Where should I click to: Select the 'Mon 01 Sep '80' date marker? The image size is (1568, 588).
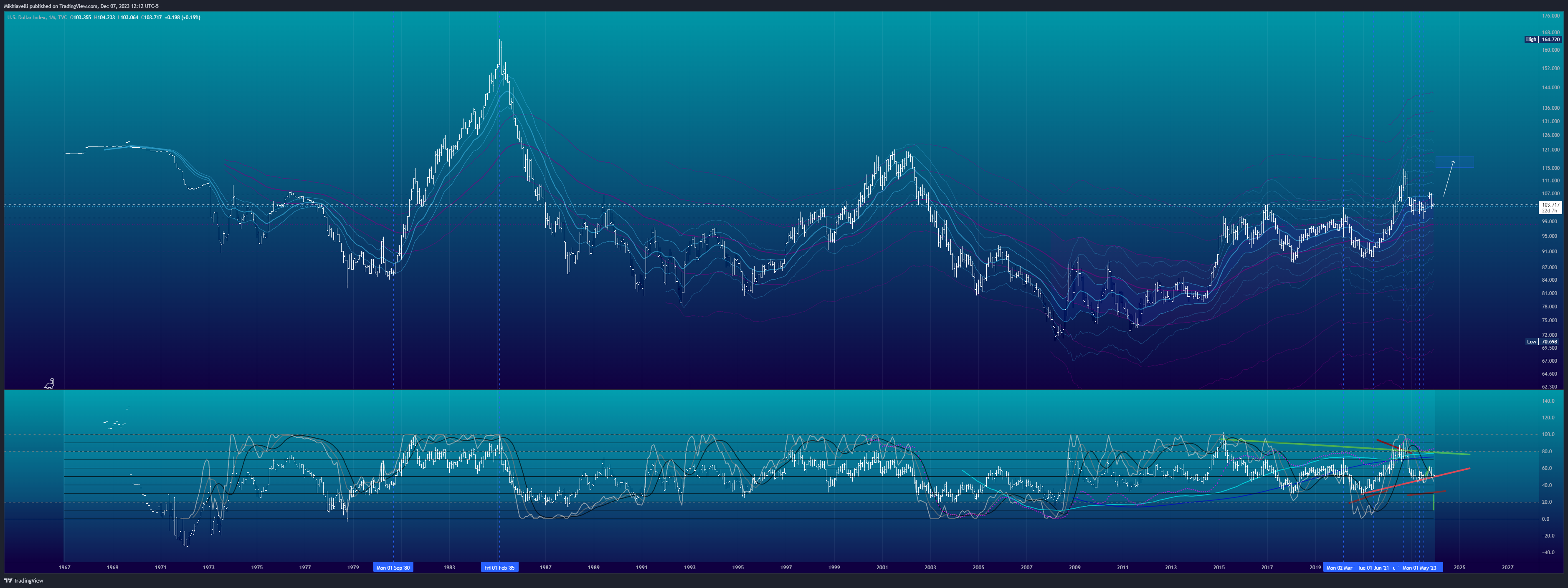click(393, 567)
